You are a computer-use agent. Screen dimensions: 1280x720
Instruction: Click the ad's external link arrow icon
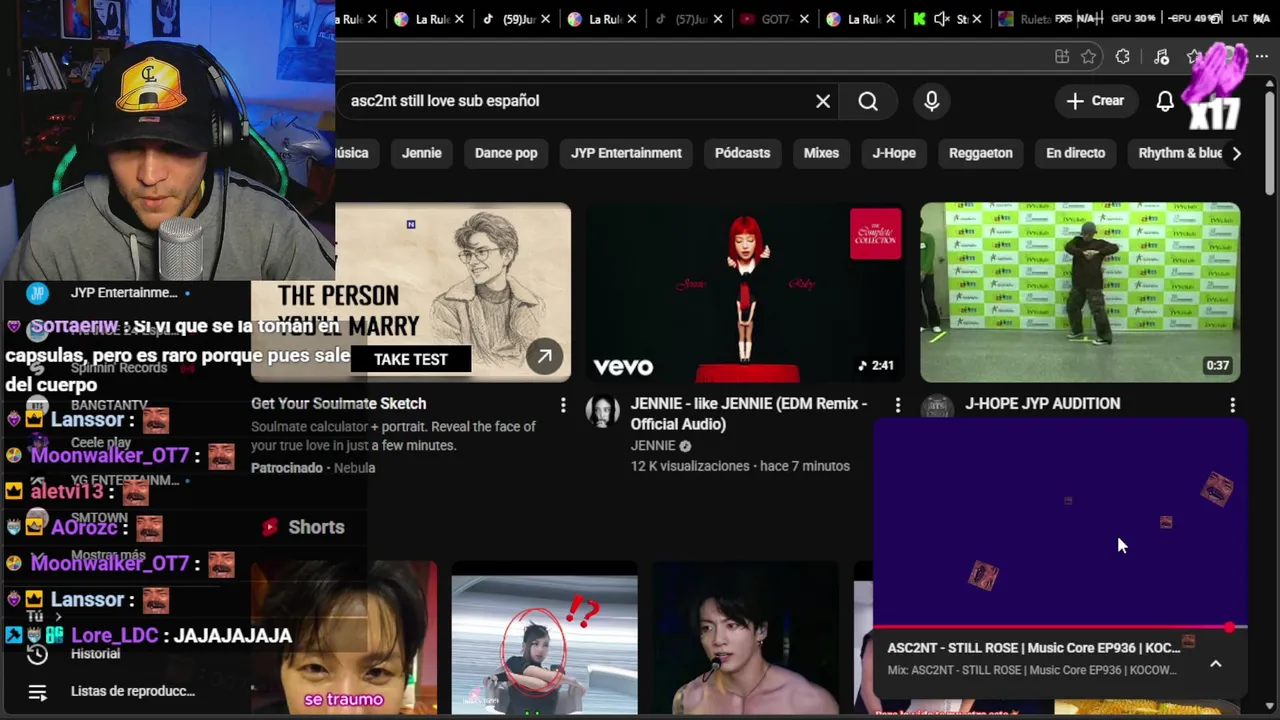point(545,357)
